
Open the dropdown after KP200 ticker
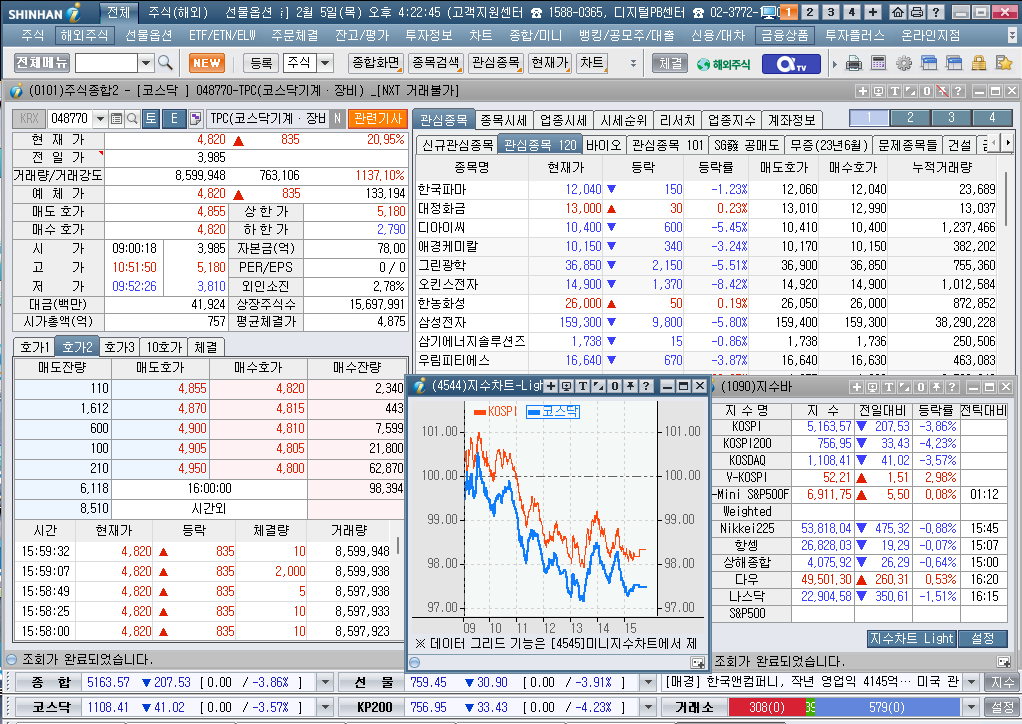click(647, 707)
